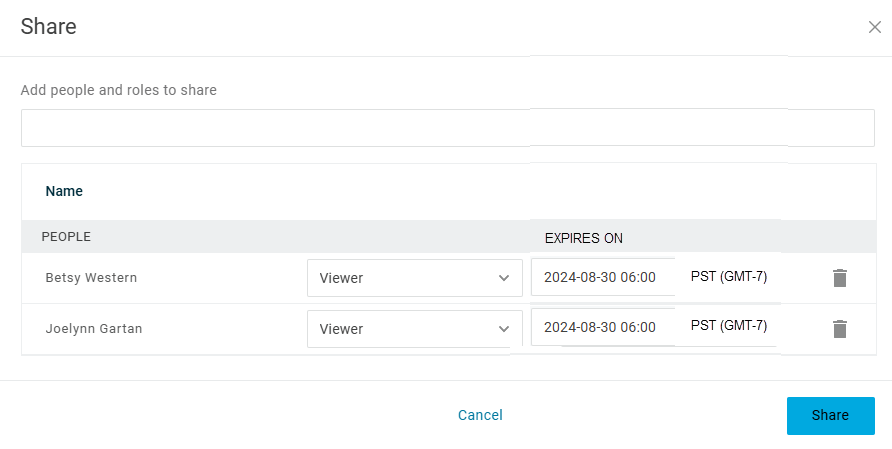
Task: Close the Share dialog with the X
Action: tap(875, 27)
